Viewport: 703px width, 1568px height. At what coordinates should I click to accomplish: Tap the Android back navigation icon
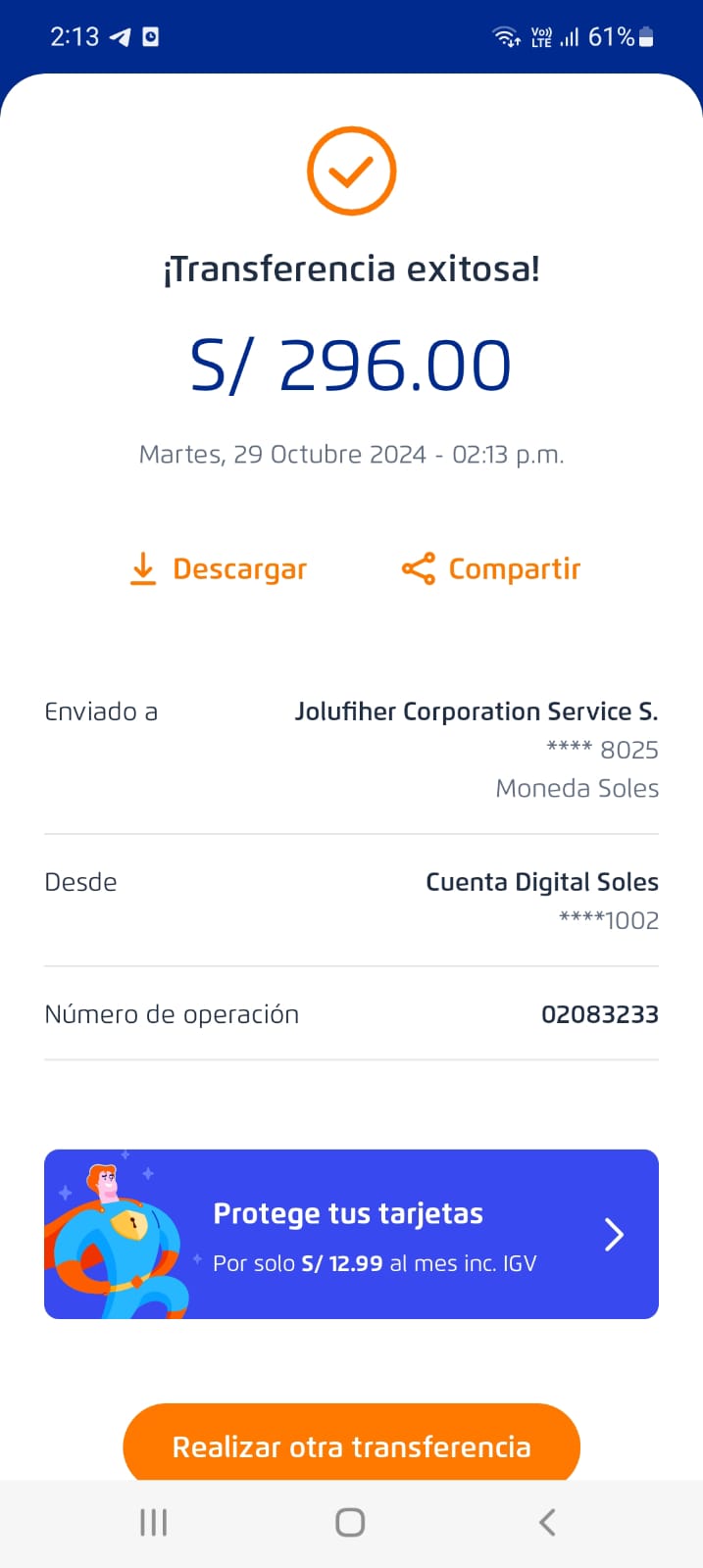click(547, 1522)
